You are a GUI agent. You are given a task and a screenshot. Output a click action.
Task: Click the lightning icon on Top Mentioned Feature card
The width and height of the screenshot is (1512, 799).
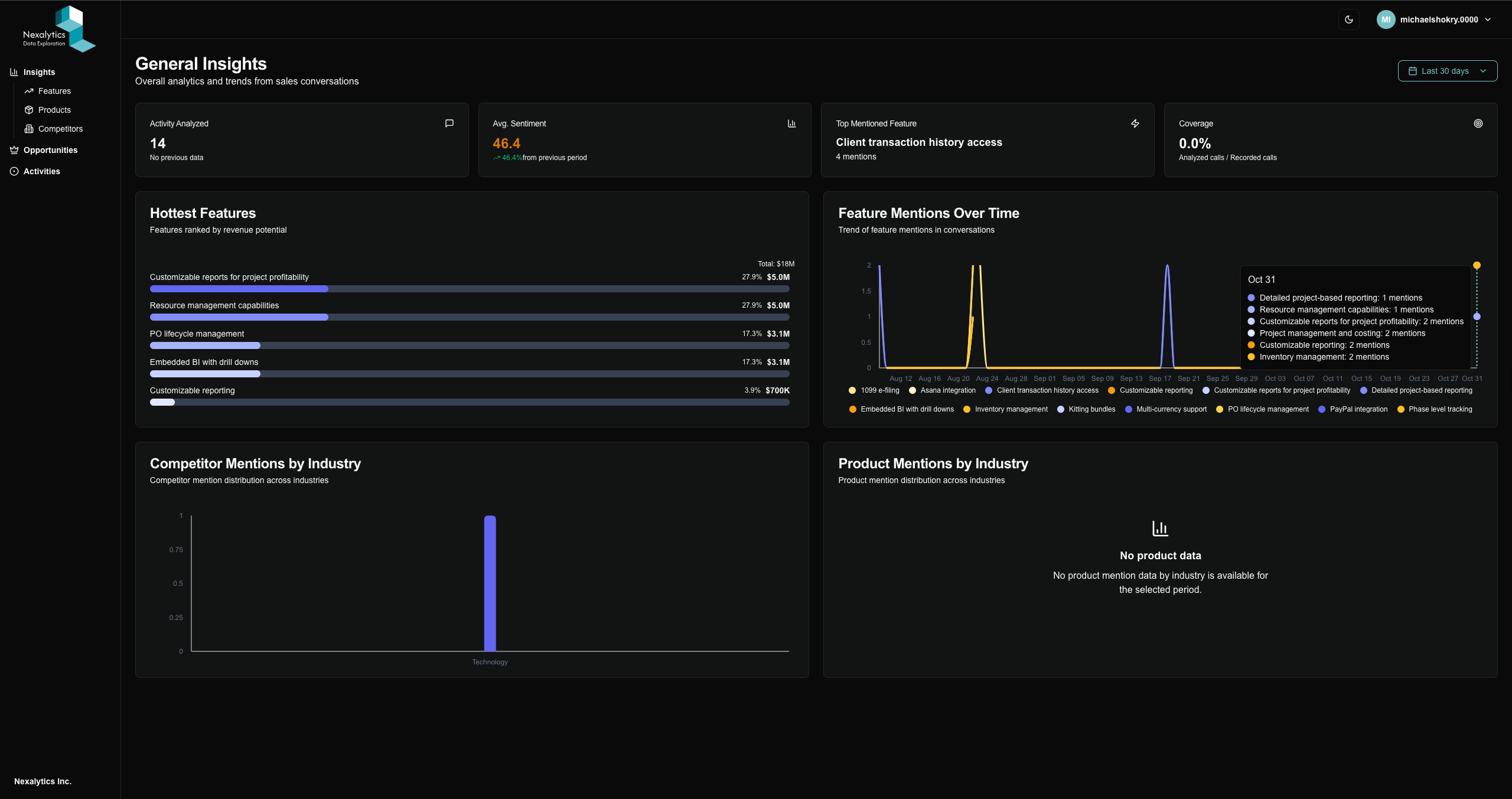click(1135, 123)
